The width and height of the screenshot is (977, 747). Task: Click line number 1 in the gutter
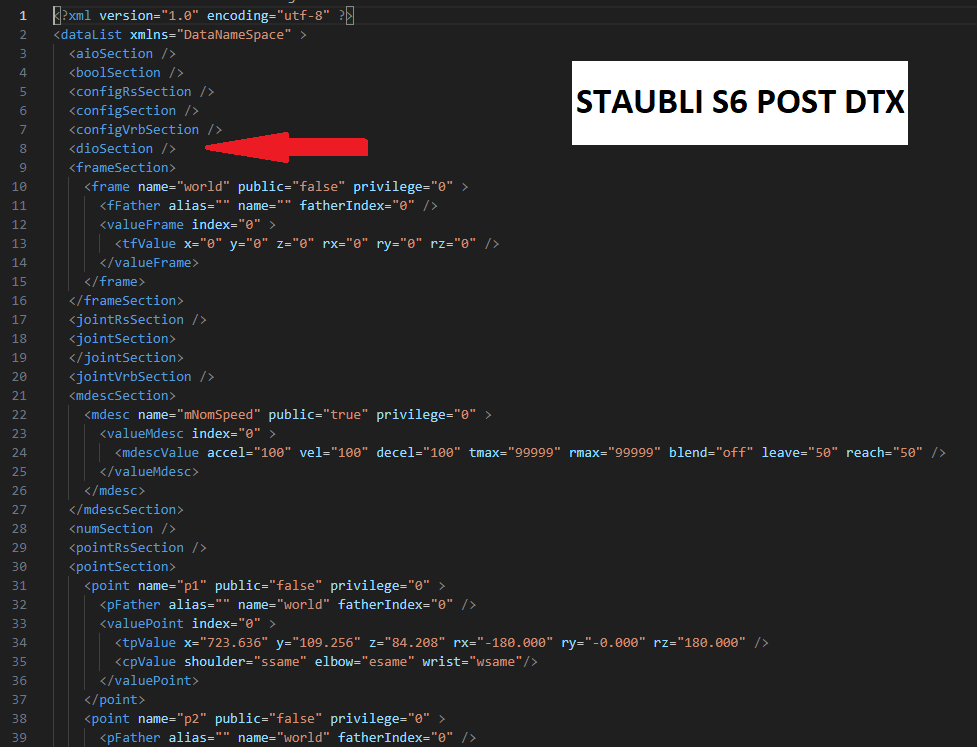tap(23, 16)
